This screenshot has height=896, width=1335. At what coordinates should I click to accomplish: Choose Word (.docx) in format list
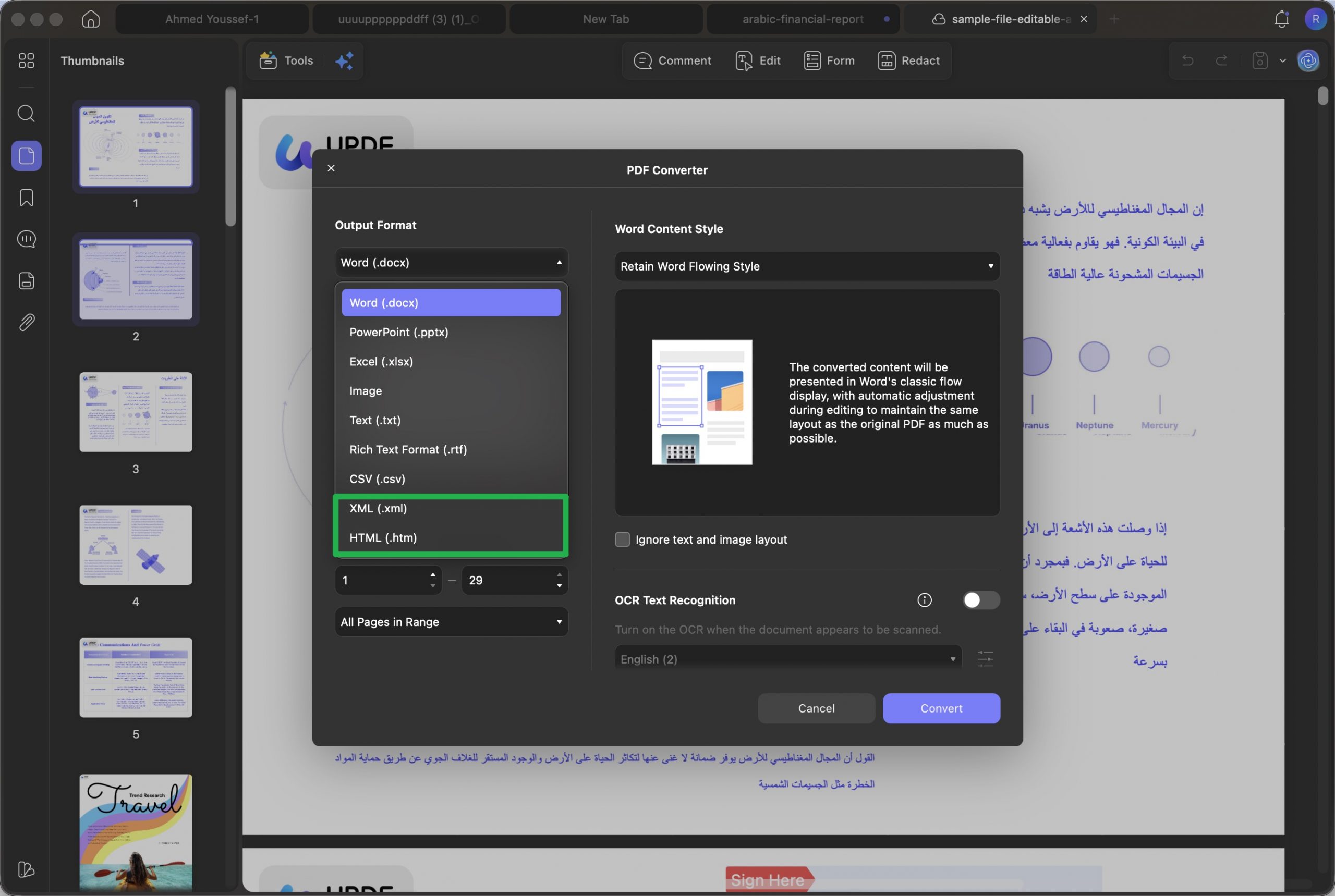coord(451,303)
